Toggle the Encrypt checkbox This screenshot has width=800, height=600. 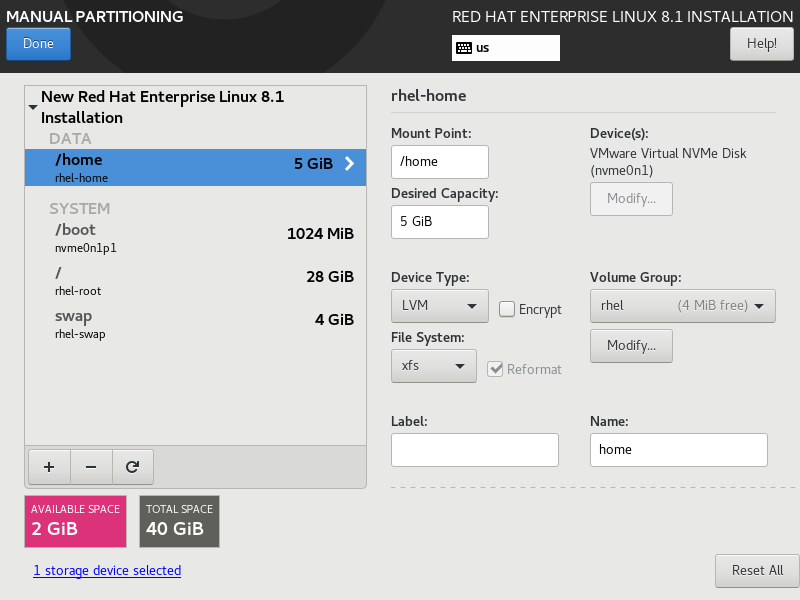coord(507,309)
